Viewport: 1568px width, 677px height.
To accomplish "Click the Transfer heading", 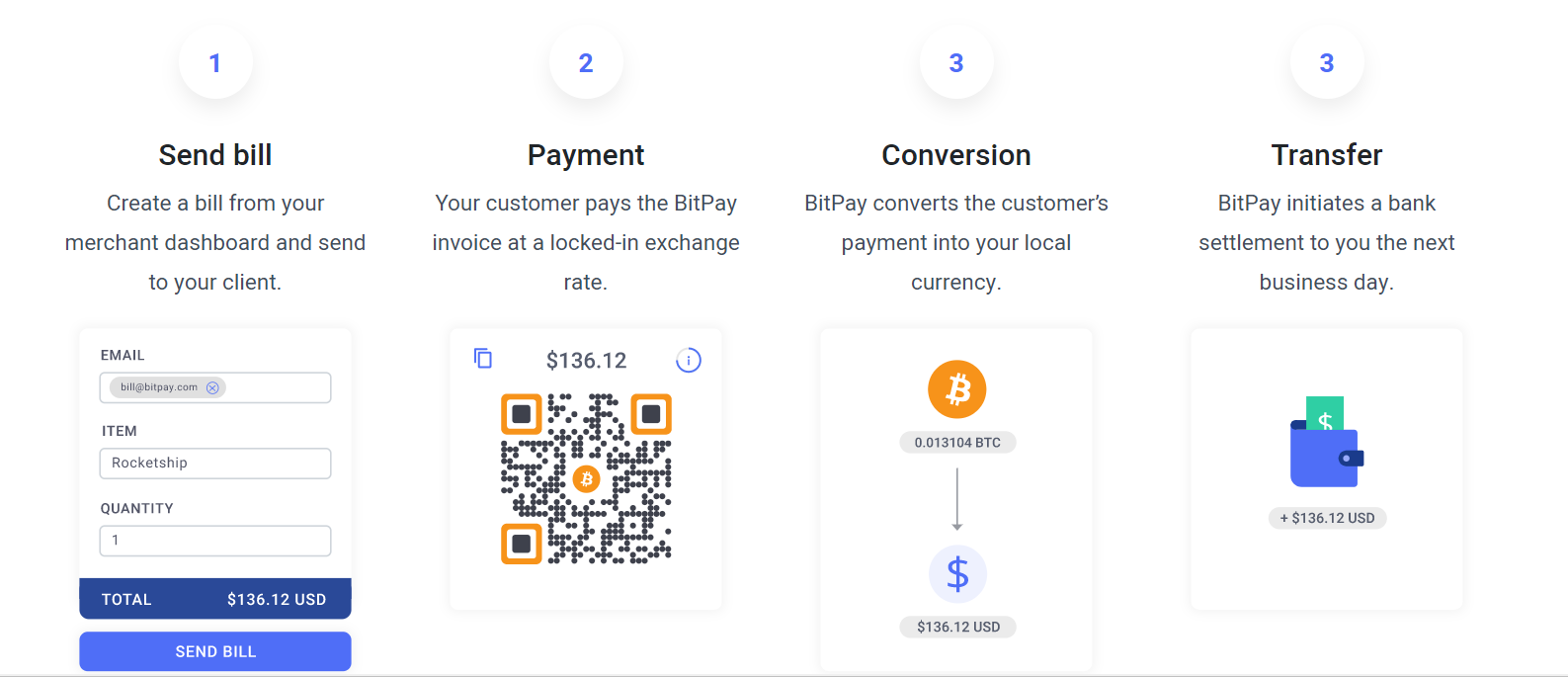I will coord(1327,155).
